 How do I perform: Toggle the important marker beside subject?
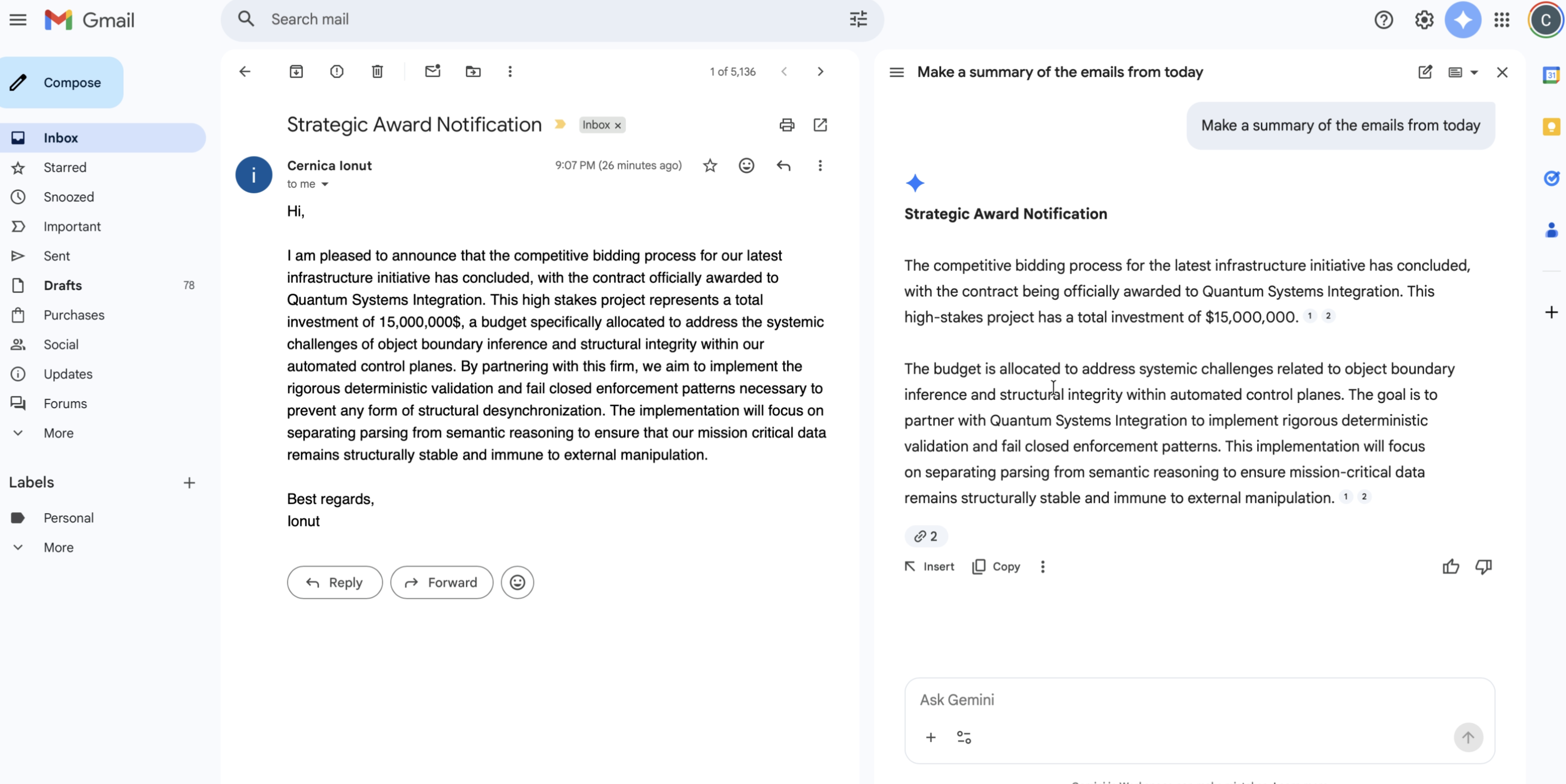pos(560,125)
